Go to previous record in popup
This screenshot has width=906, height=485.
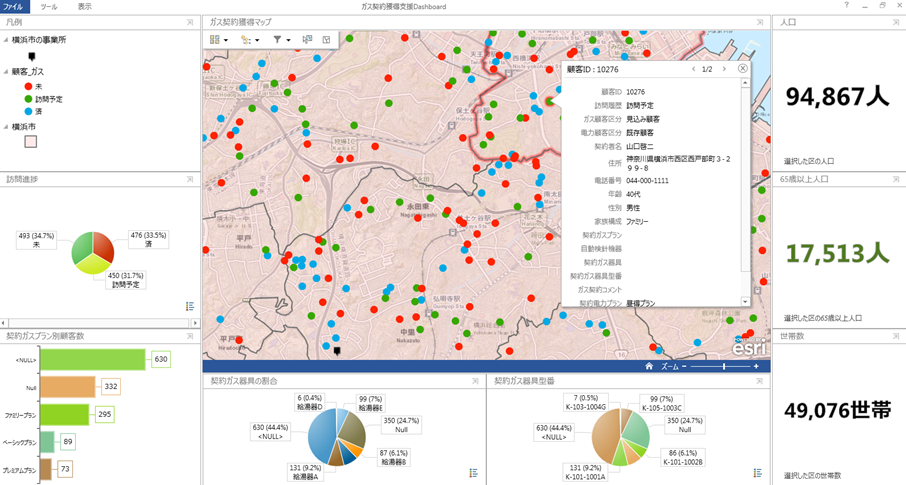pos(693,69)
